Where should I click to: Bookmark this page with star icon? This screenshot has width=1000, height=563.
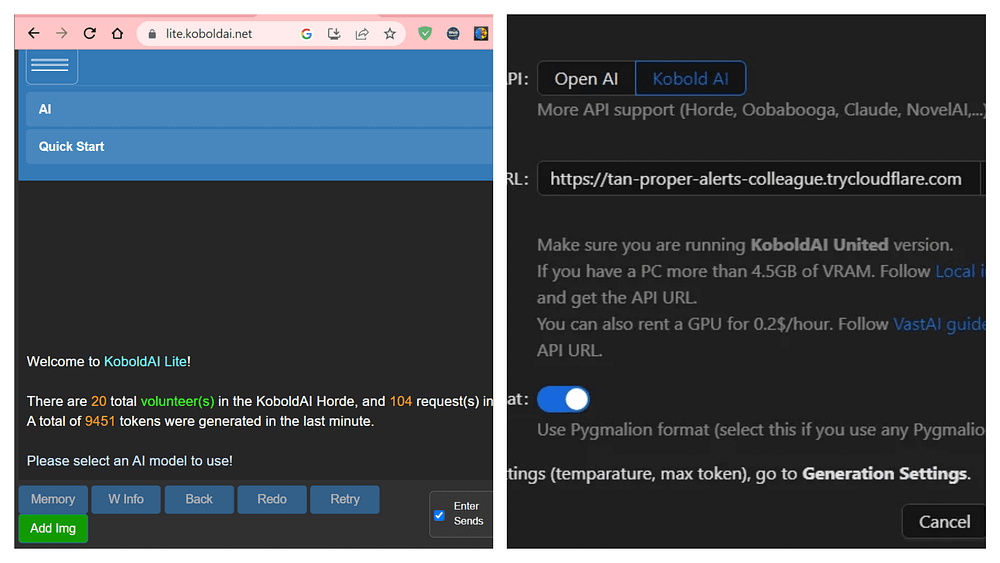coord(390,34)
